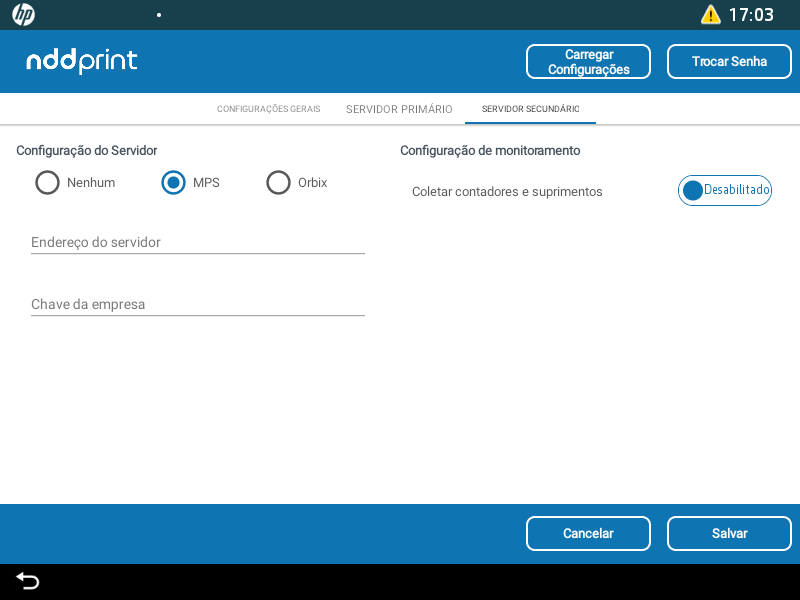Open the Servidor Primário tab
800x600 pixels.
(399, 109)
